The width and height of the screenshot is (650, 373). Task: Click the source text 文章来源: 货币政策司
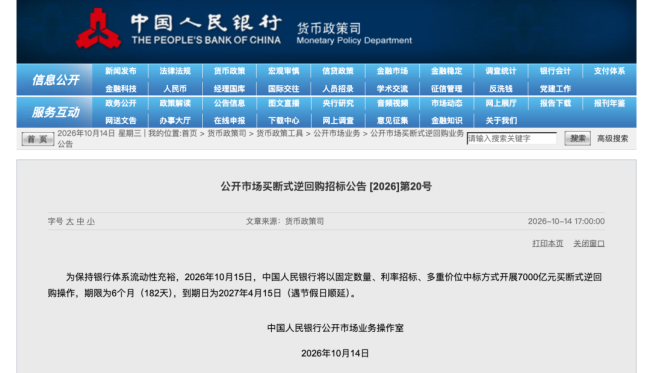click(285, 221)
